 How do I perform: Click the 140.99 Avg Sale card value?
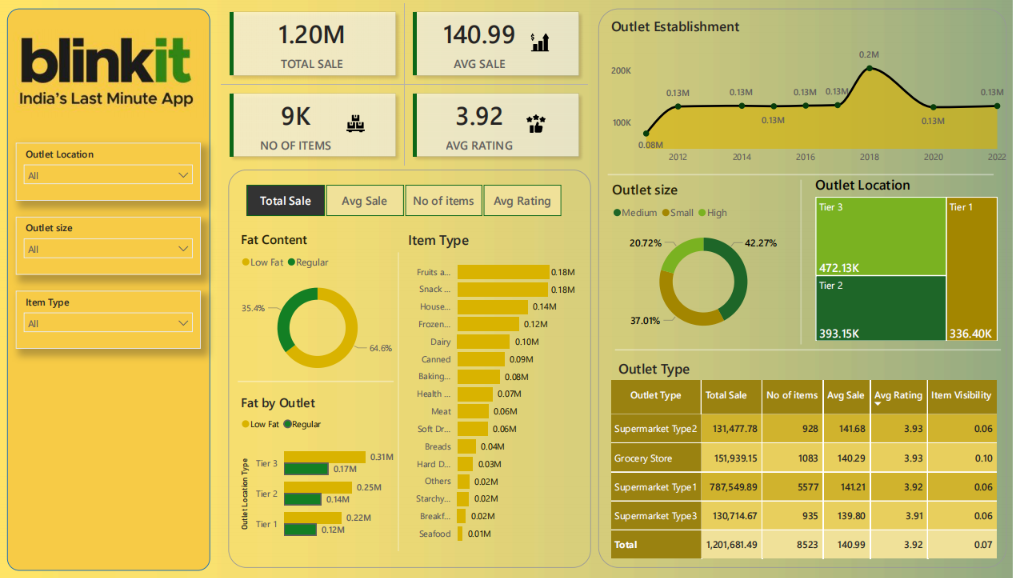(479, 35)
